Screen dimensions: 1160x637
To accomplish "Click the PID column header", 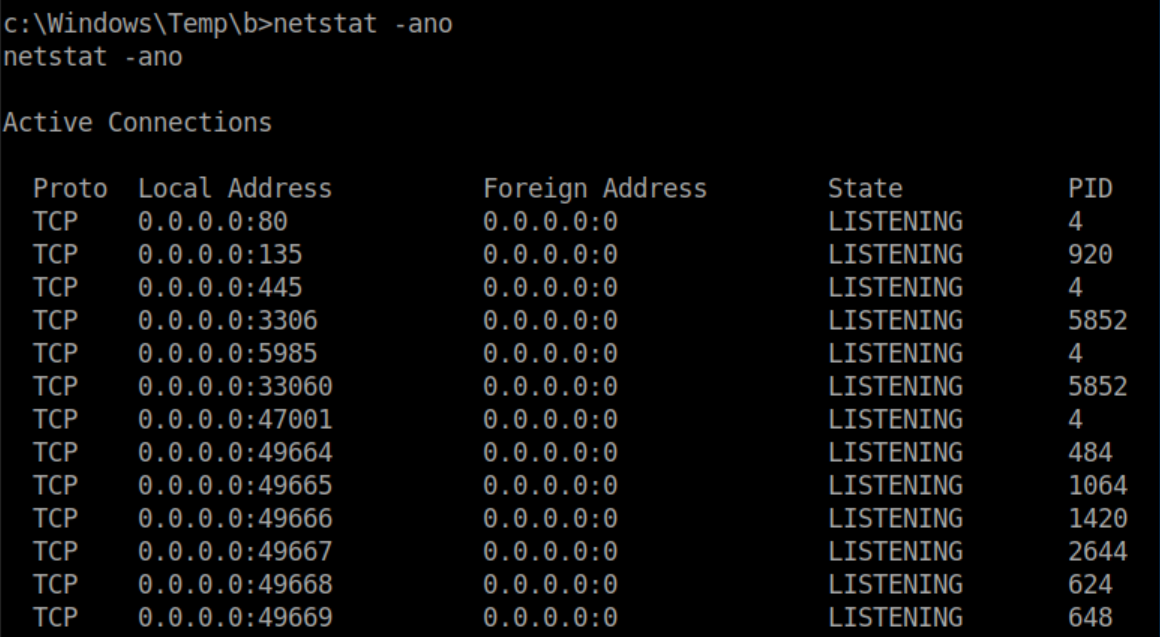I will (x=1090, y=188).
